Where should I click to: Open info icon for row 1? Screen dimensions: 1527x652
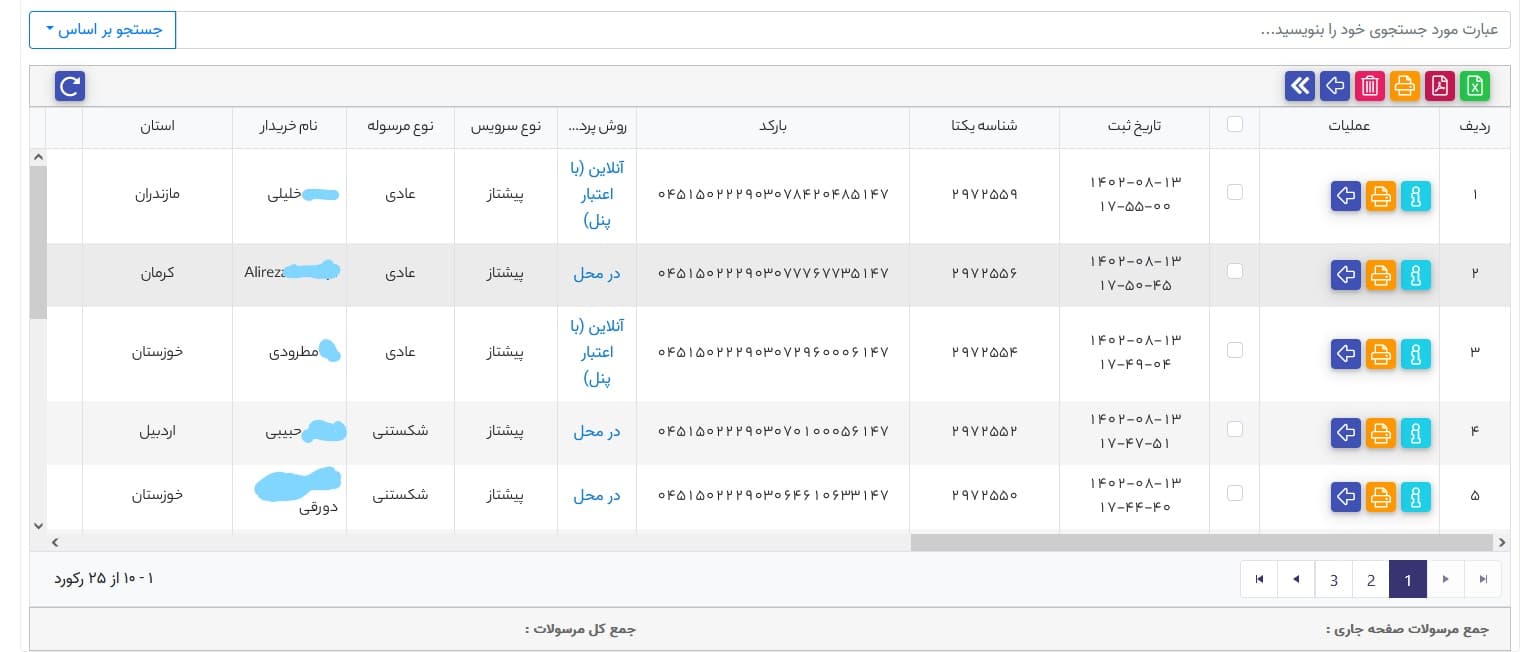click(x=1415, y=196)
